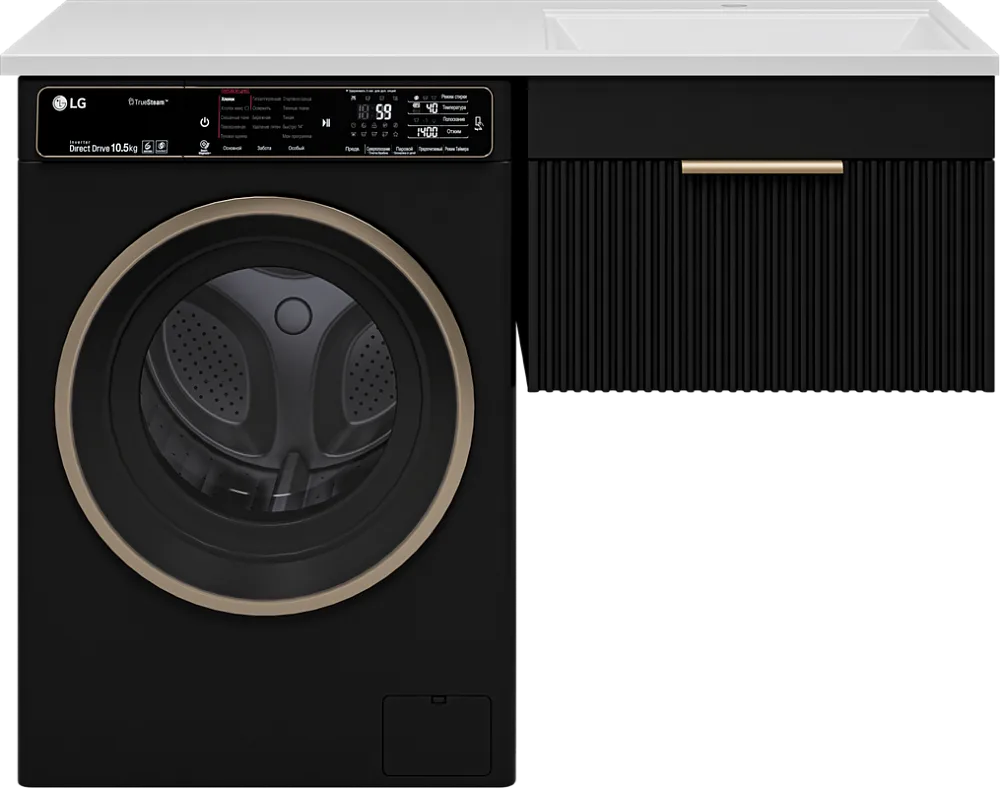
Task: Open the drain filter cover panel
Action: [436, 735]
